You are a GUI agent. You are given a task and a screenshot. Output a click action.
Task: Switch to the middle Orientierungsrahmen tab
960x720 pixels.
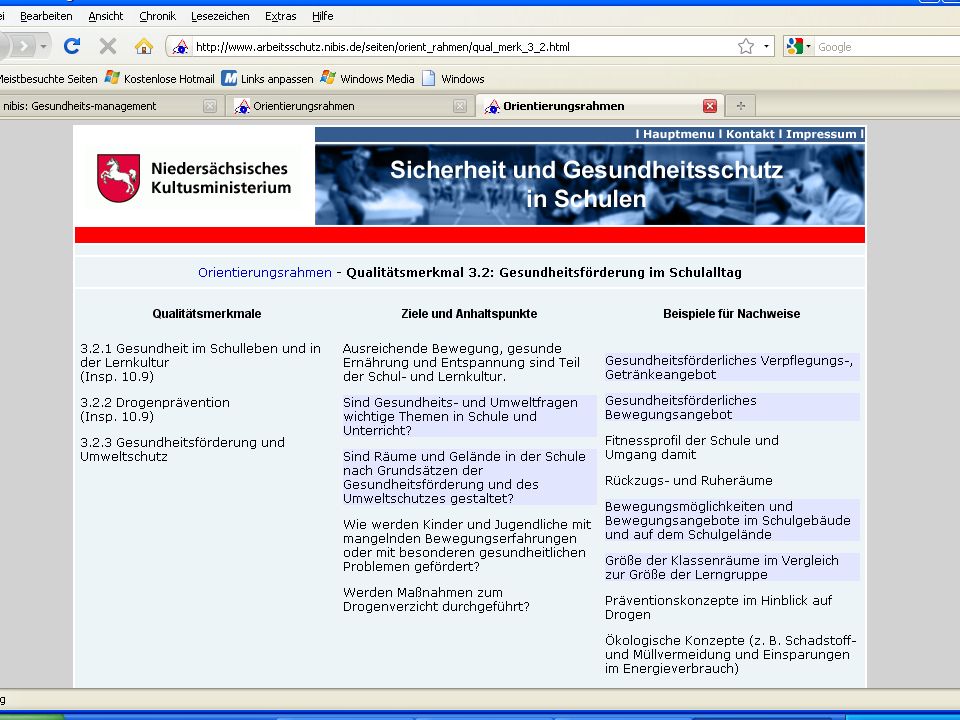pos(349,106)
